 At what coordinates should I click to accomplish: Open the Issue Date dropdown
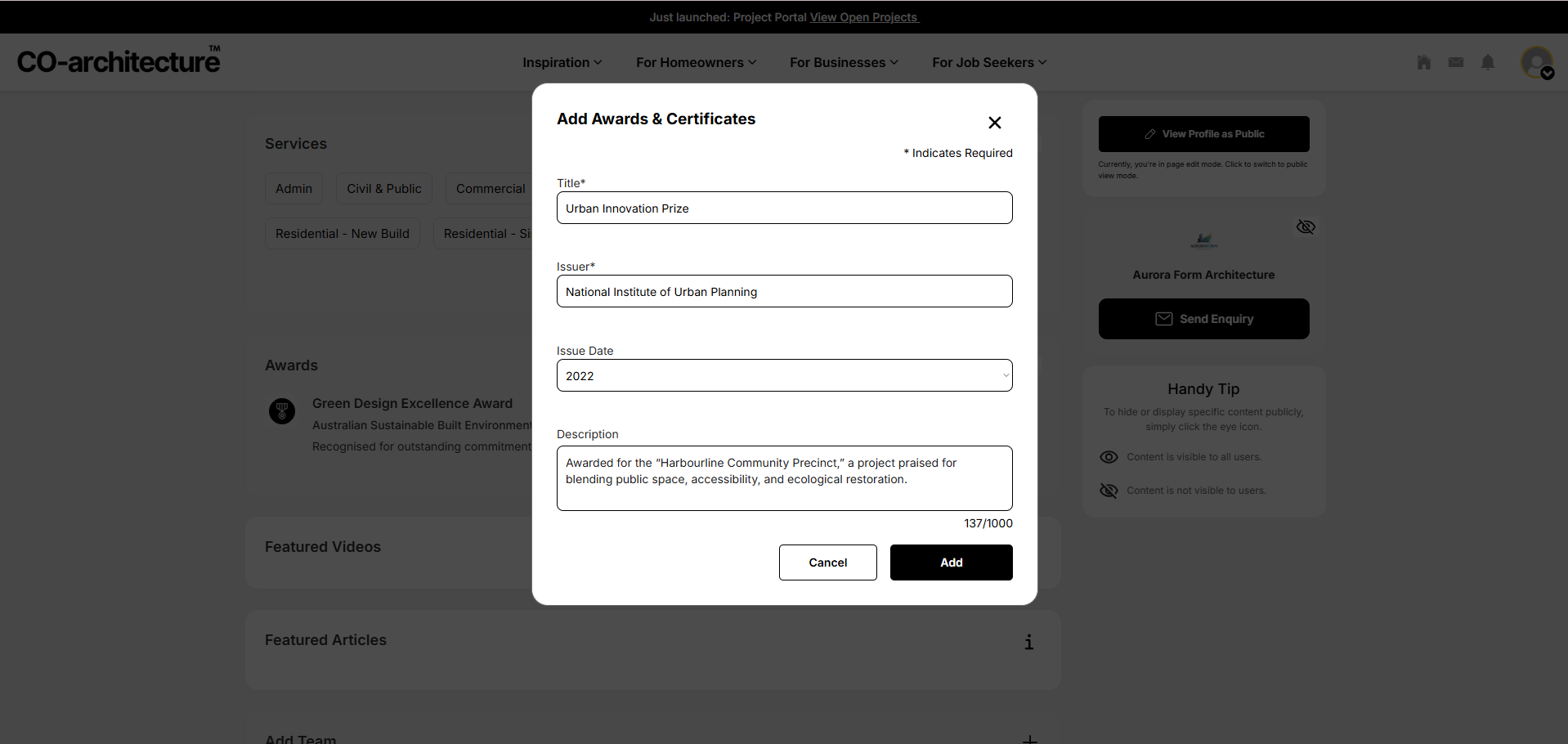[784, 376]
